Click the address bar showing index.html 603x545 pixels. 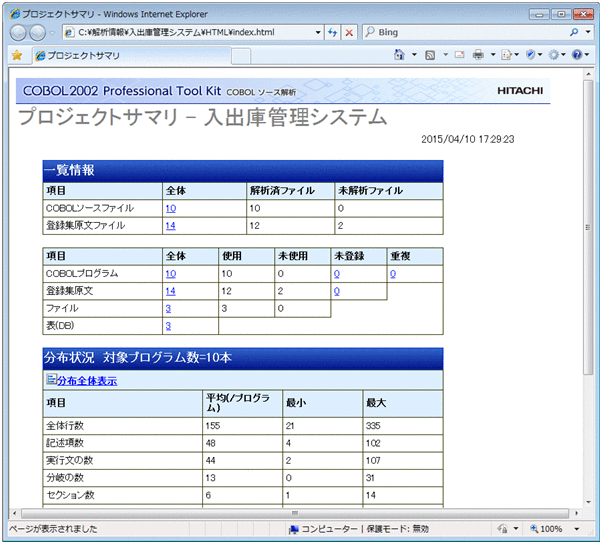tap(192, 32)
